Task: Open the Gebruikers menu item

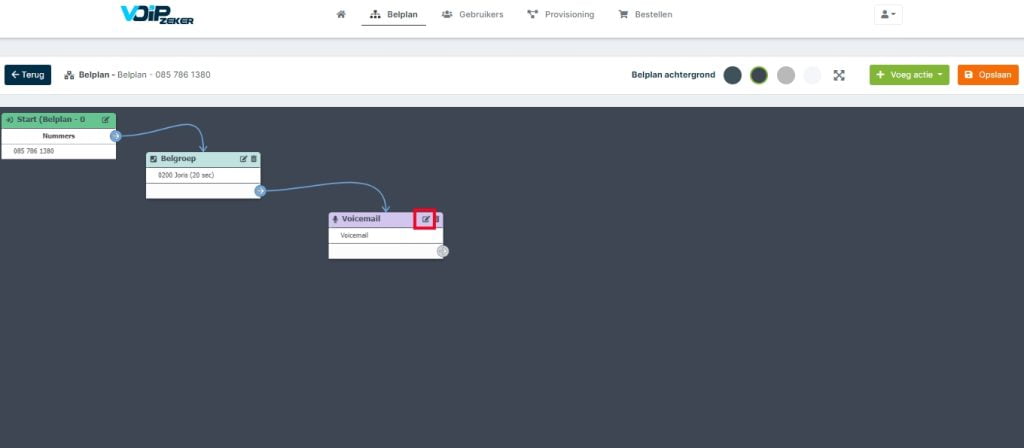Action: (x=472, y=14)
